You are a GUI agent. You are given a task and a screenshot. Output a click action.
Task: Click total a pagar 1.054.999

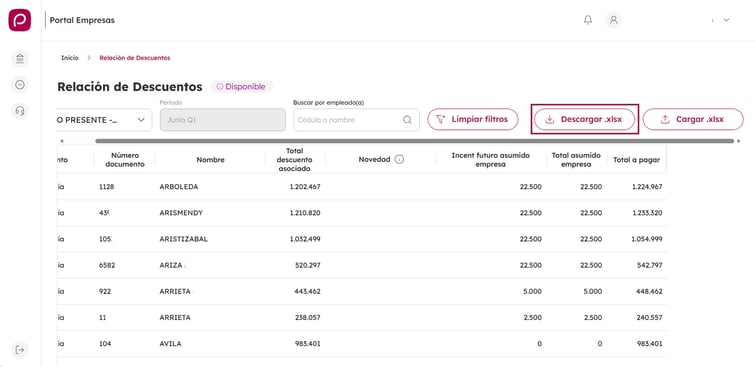click(x=647, y=239)
